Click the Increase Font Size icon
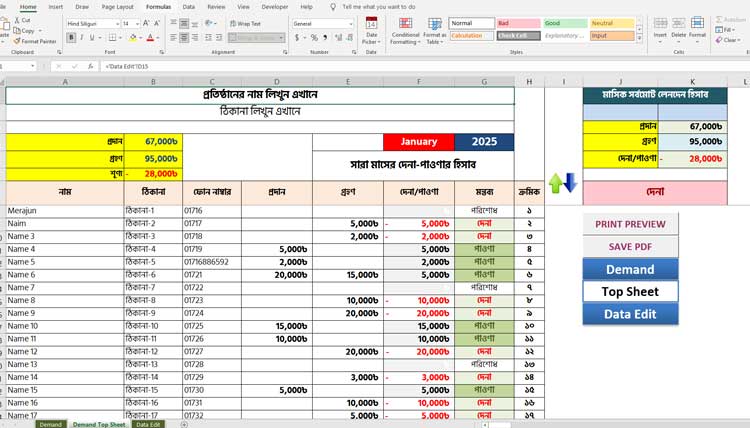Viewport: 750px width, 428px height. pyautogui.click(x=146, y=23)
